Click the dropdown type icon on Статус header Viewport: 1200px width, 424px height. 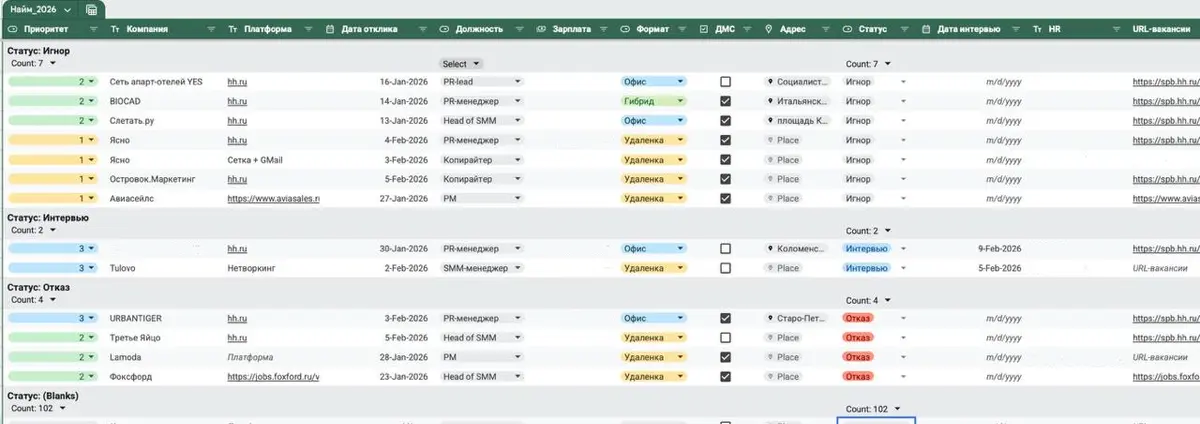coord(848,30)
